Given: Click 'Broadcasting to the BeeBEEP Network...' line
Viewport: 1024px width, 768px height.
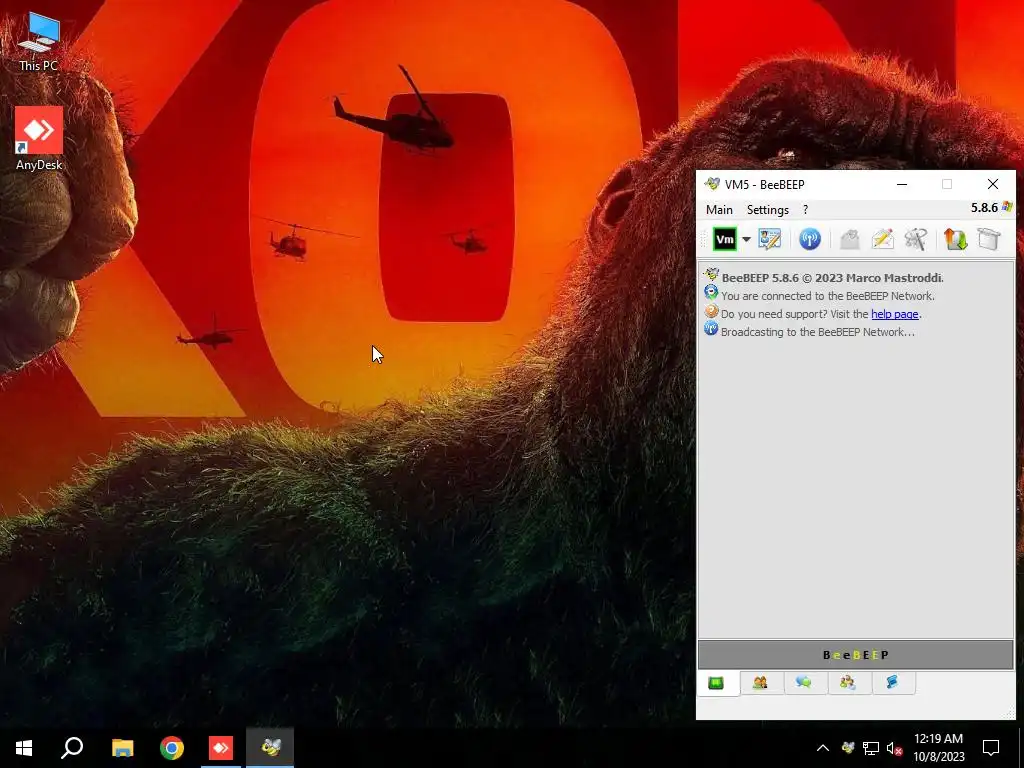Looking at the screenshot, I should click(818, 332).
